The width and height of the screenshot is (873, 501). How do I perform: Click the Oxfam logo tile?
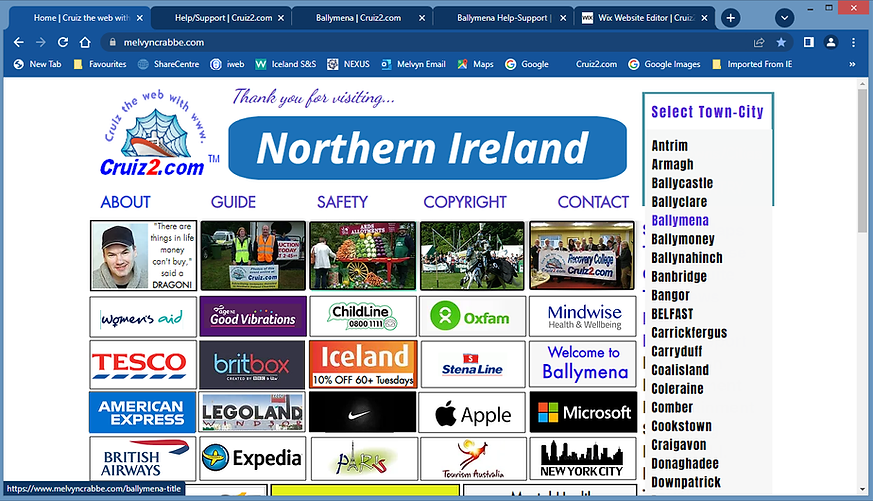coord(473,317)
